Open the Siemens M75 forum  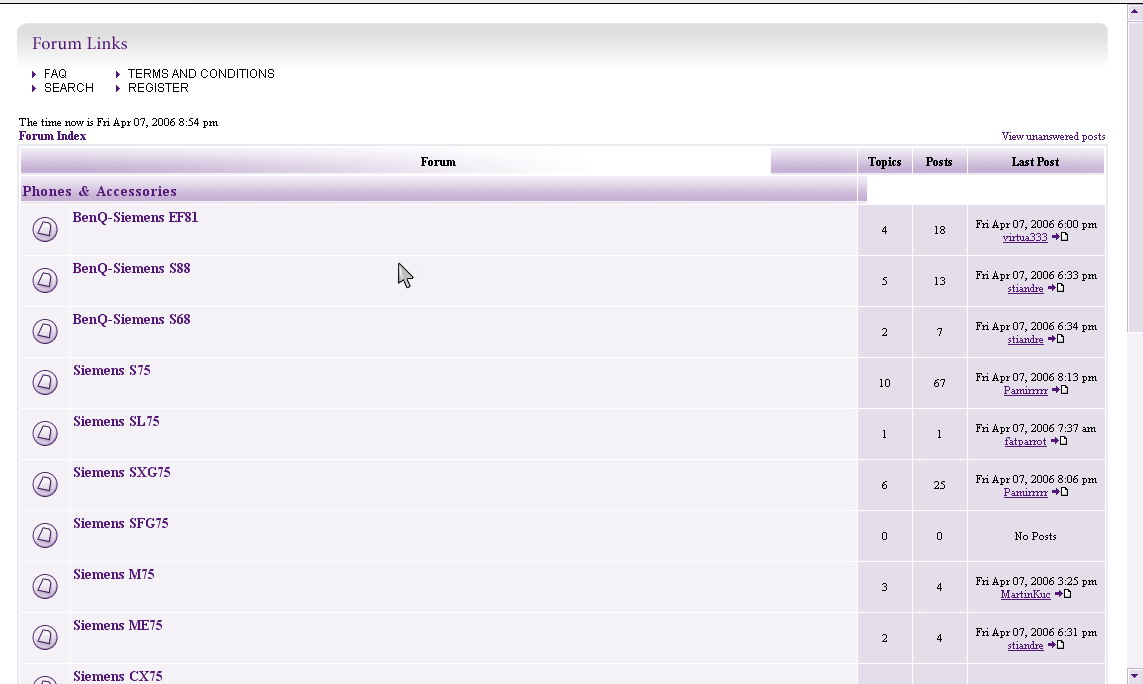click(114, 575)
